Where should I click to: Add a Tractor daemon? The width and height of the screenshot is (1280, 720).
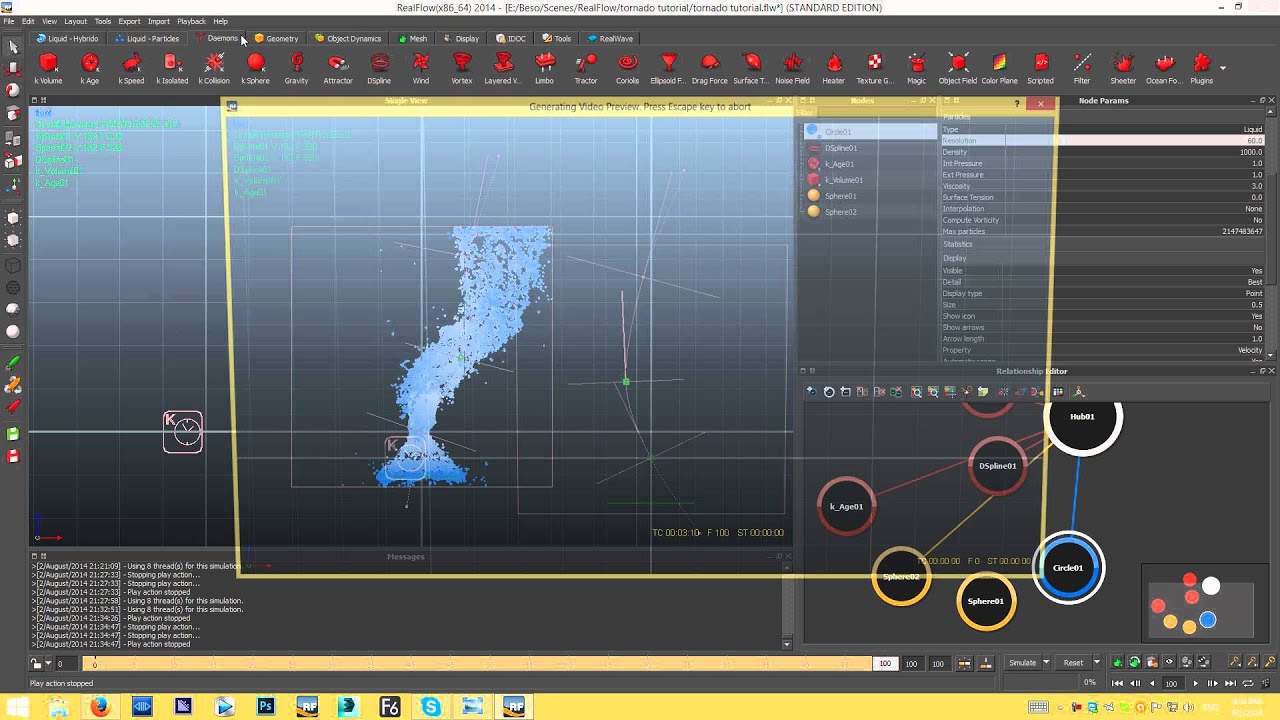click(x=586, y=68)
